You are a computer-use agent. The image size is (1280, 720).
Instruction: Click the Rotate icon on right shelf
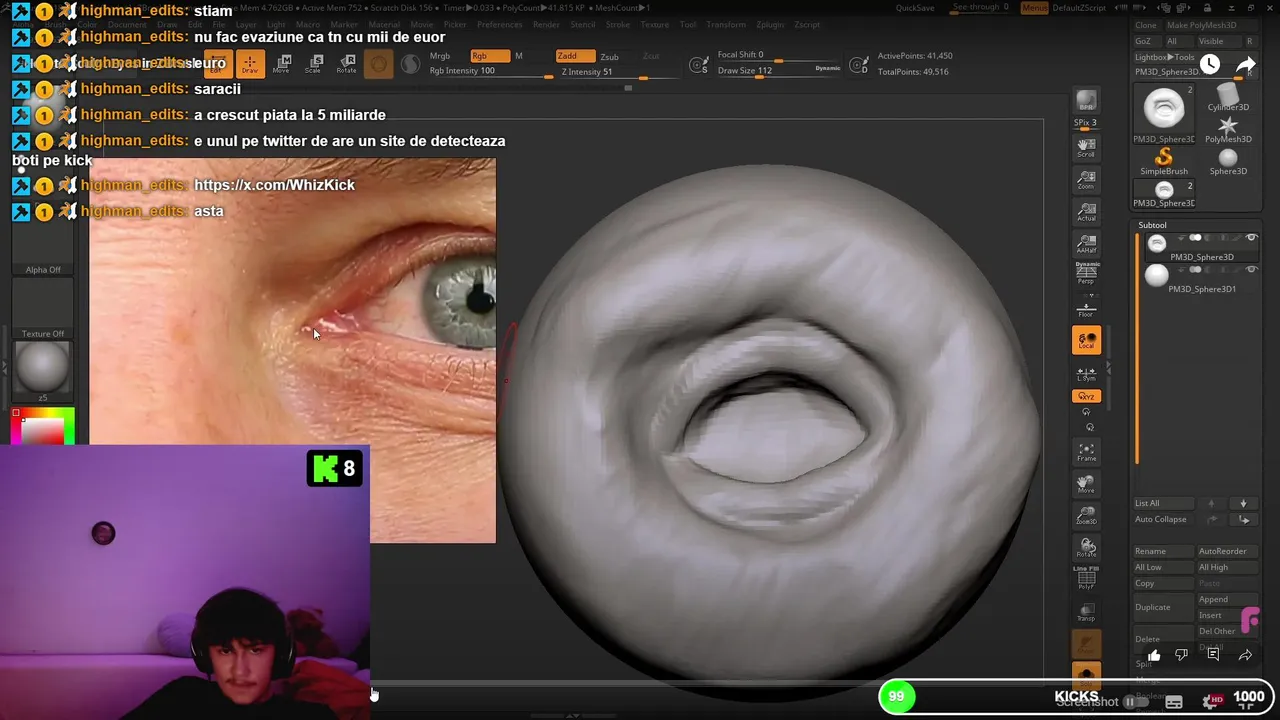pos(1086,548)
